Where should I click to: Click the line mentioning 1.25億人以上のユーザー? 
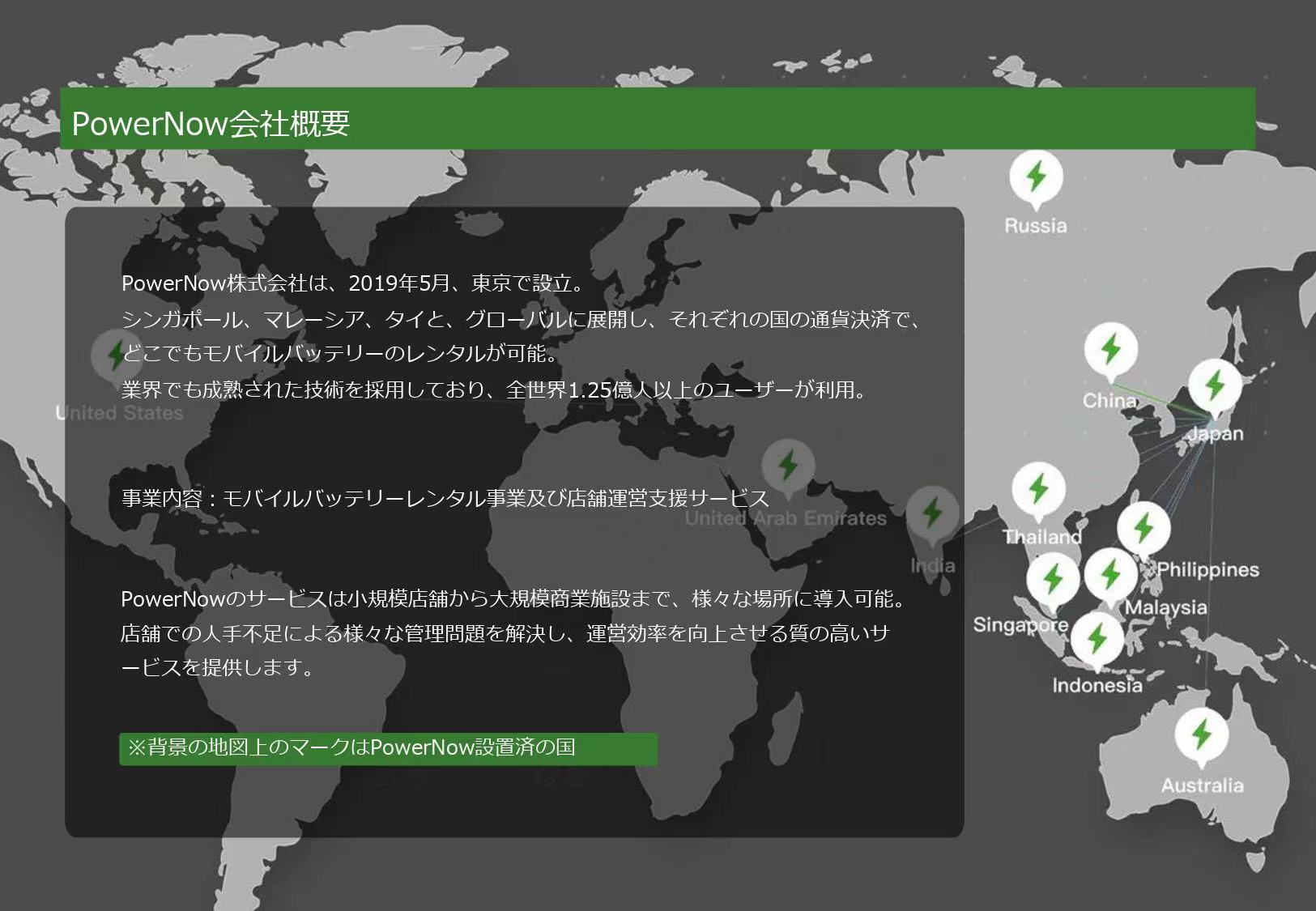click(x=495, y=390)
